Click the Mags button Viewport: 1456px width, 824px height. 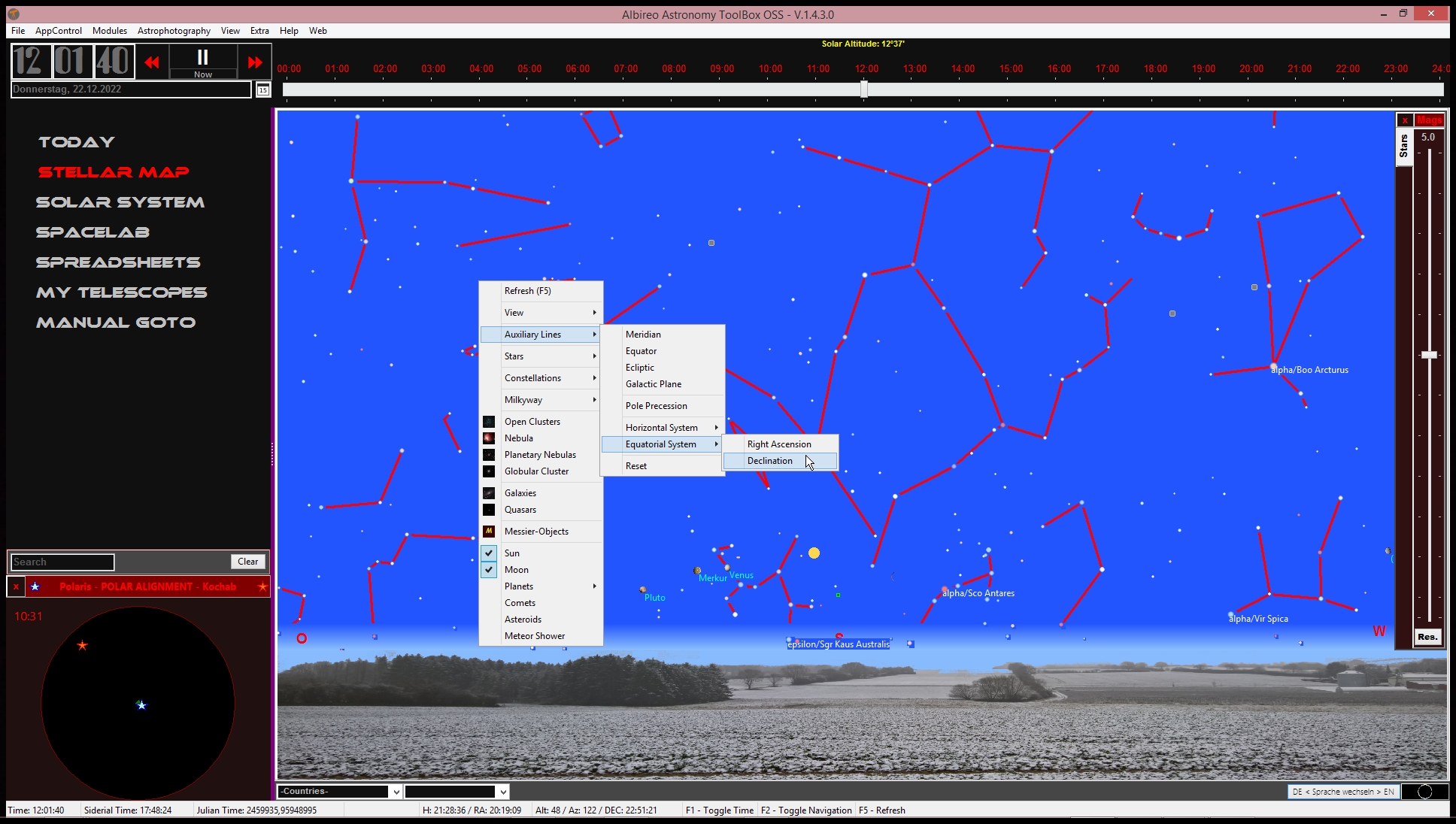tap(1429, 120)
